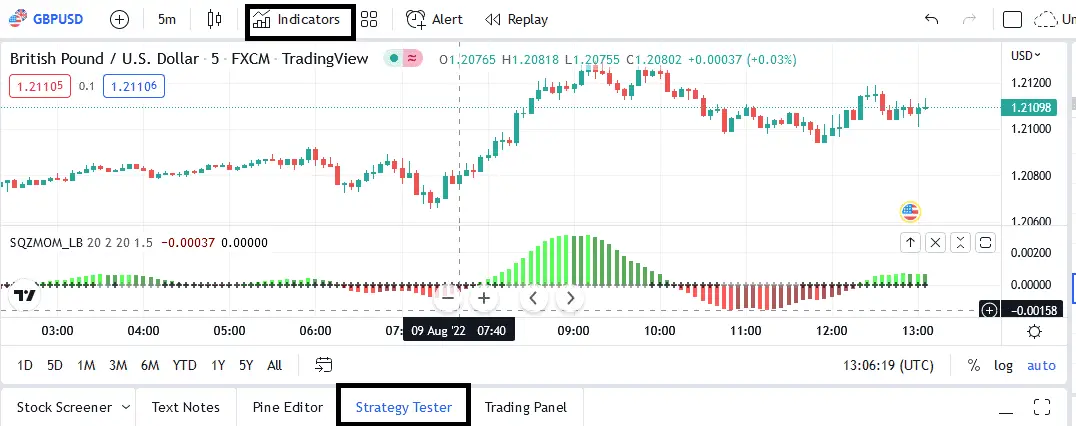Image resolution: width=1076 pixels, height=426 pixels.
Task: Zoom out the chart with minus button
Action: (x=448, y=298)
